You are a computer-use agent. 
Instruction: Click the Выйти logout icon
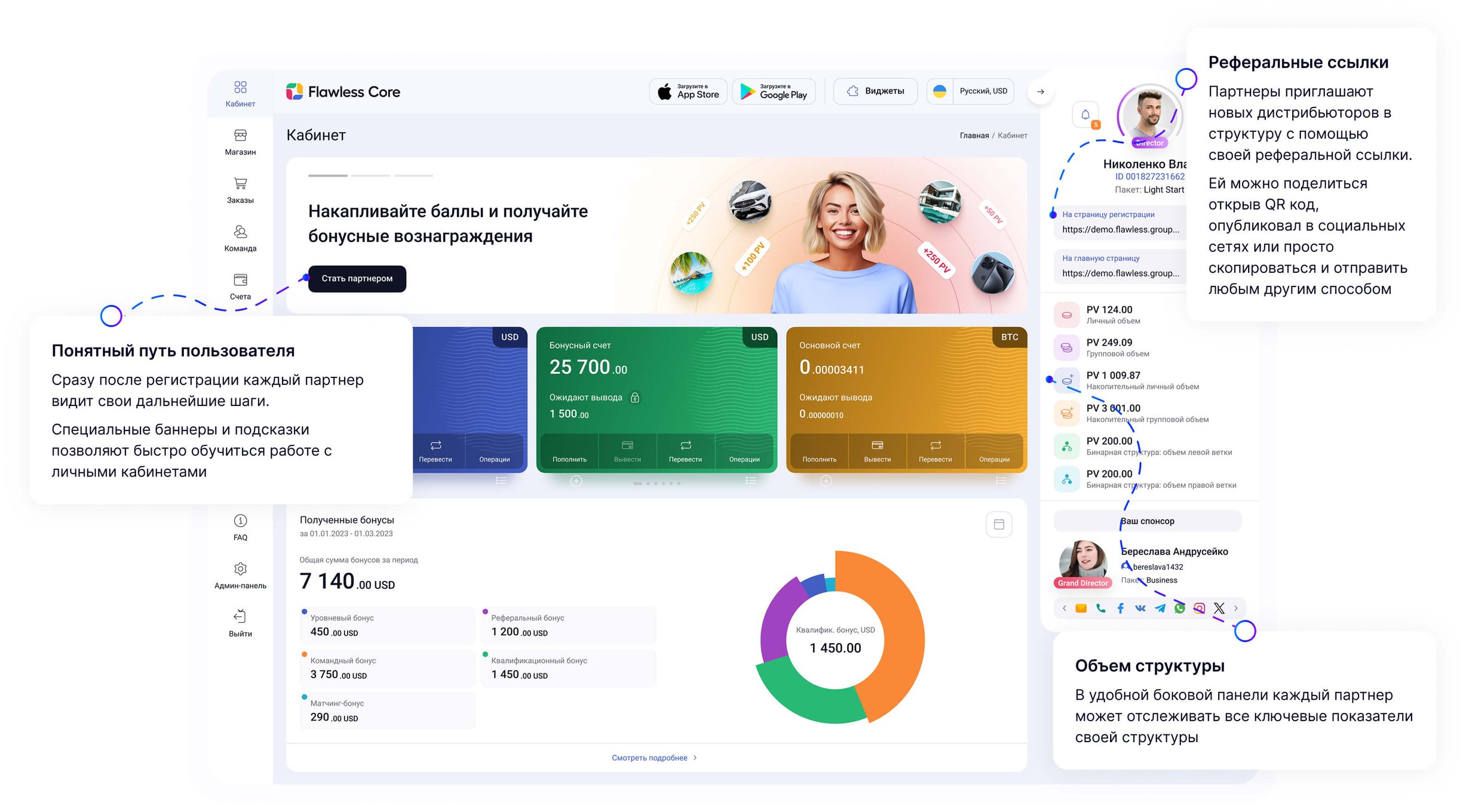pyautogui.click(x=240, y=617)
